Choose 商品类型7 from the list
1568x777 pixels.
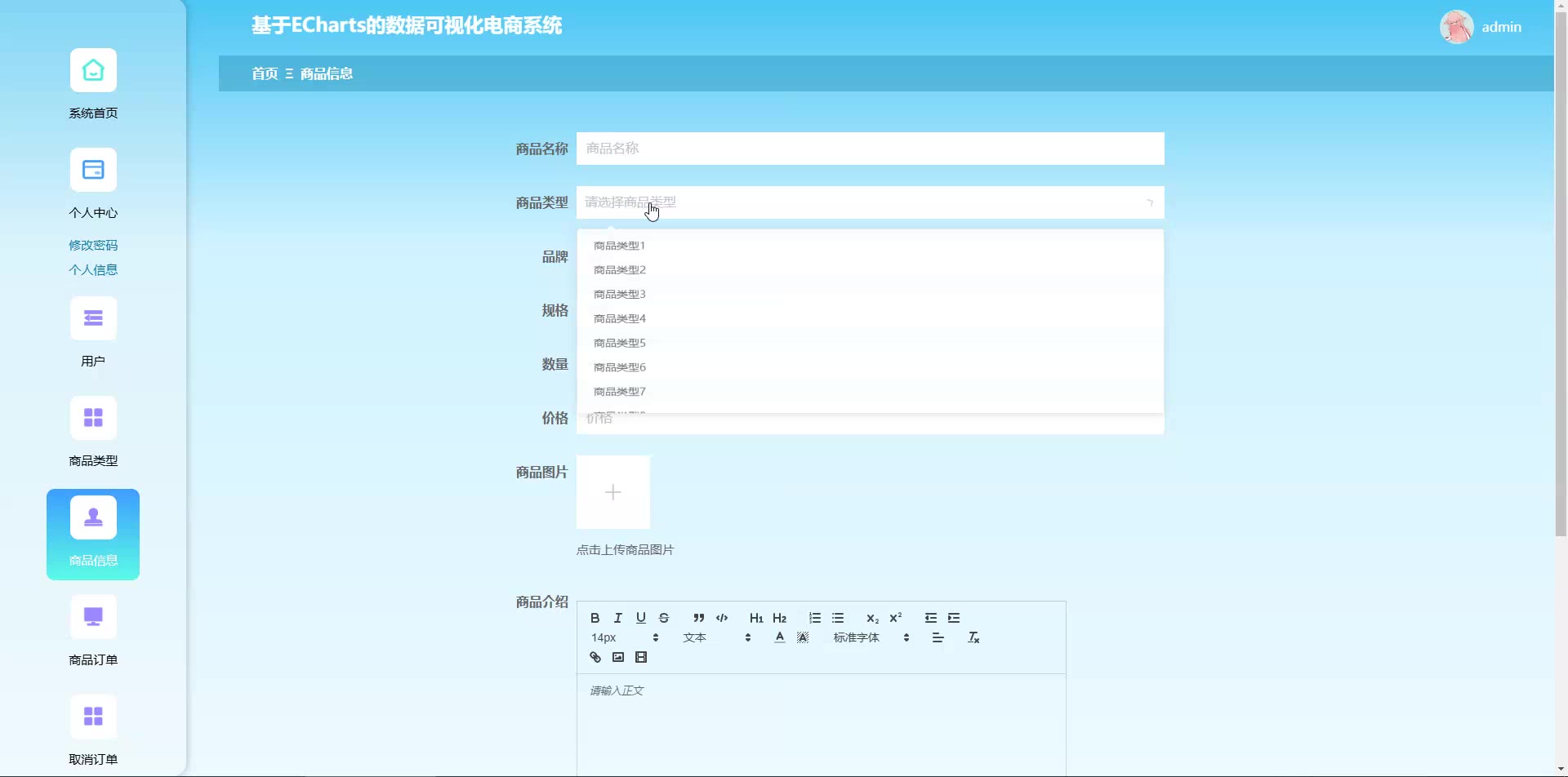pos(870,393)
